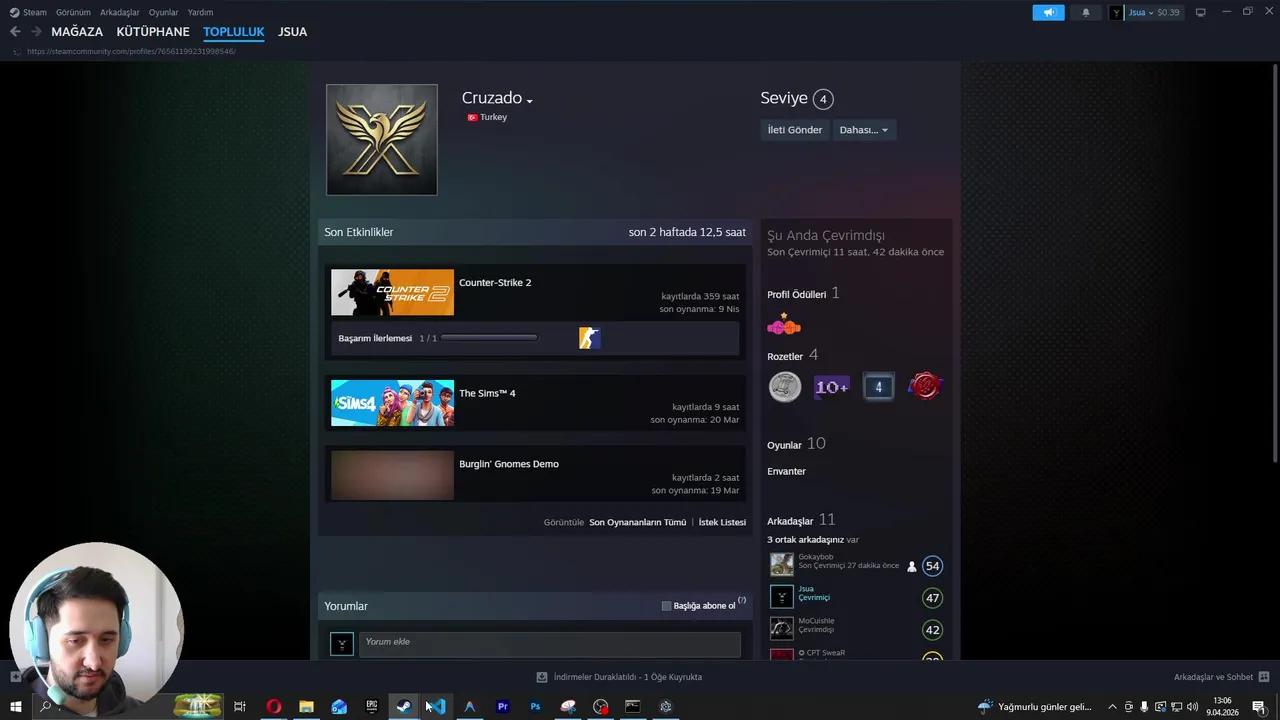Show hidden system tray icons
The height and width of the screenshot is (720, 1280).
tap(1112, 707)
